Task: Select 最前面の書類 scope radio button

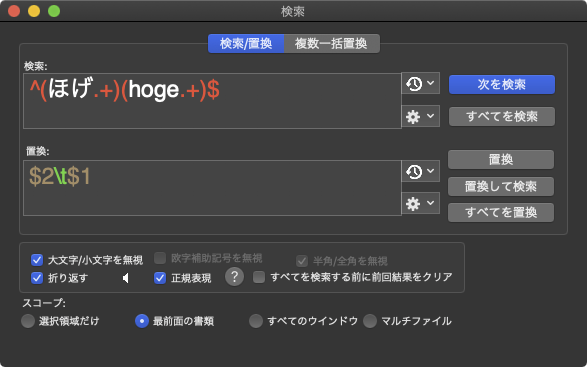Action: pos(142,321)
